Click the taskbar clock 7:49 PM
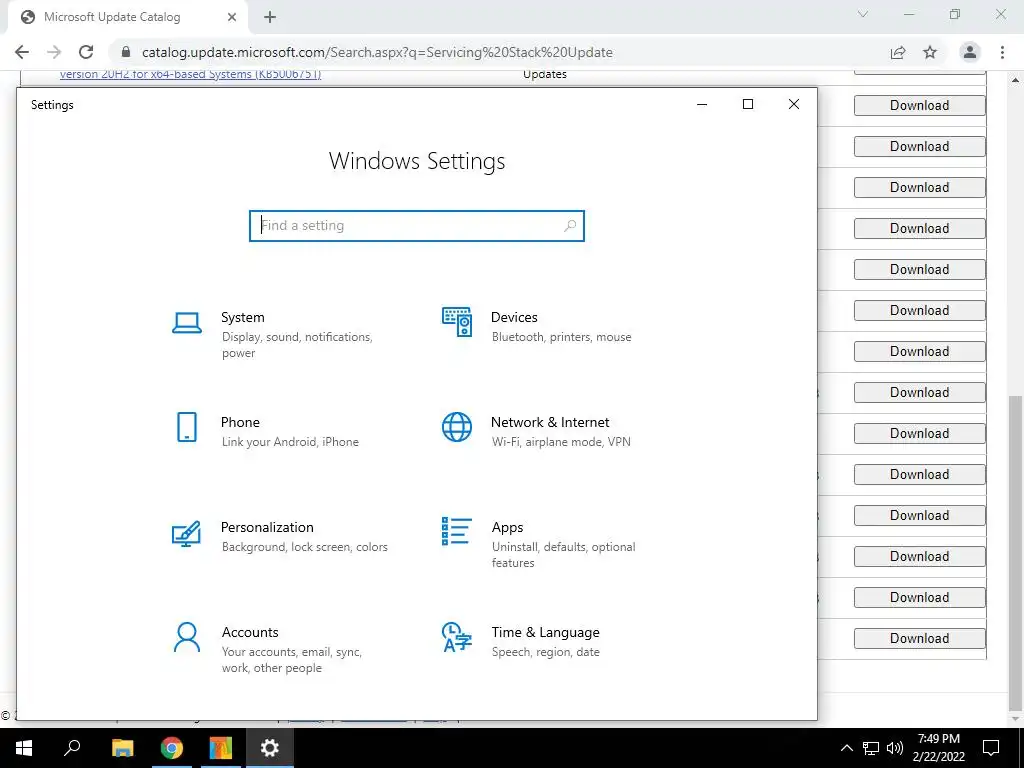 [938, 739]
